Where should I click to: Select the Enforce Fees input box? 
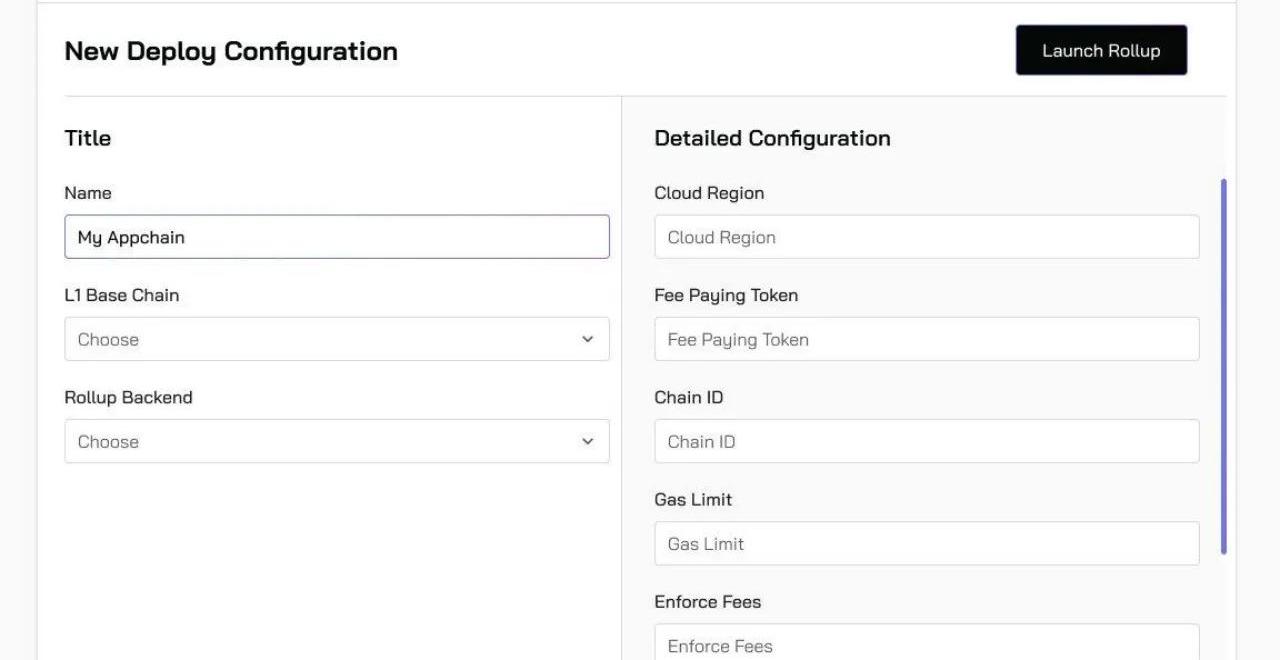point(926,645)
